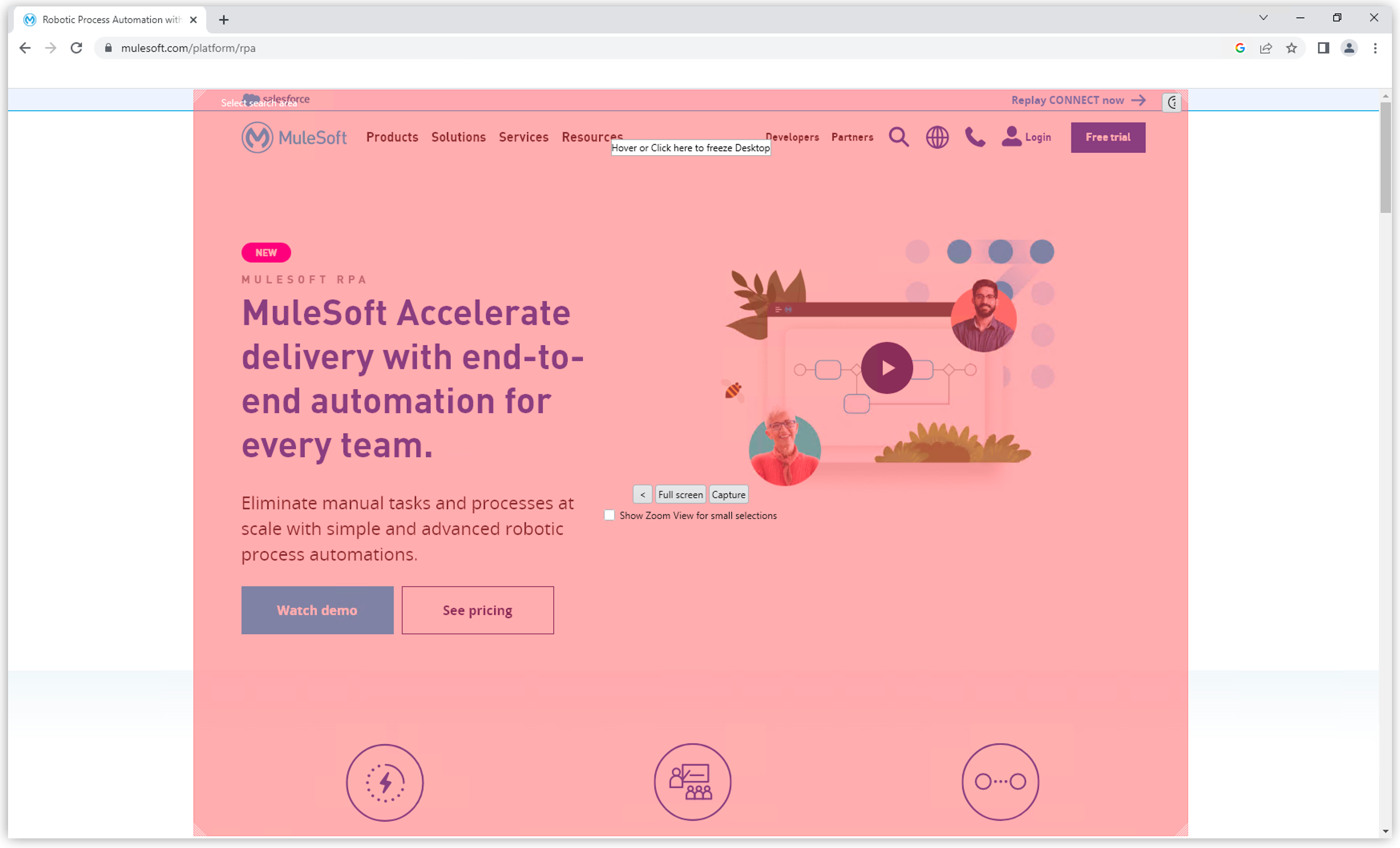Viewport: 1400px width, 848px height.
Task: Click the Watch demo button
Action: (x=317, y=610)
